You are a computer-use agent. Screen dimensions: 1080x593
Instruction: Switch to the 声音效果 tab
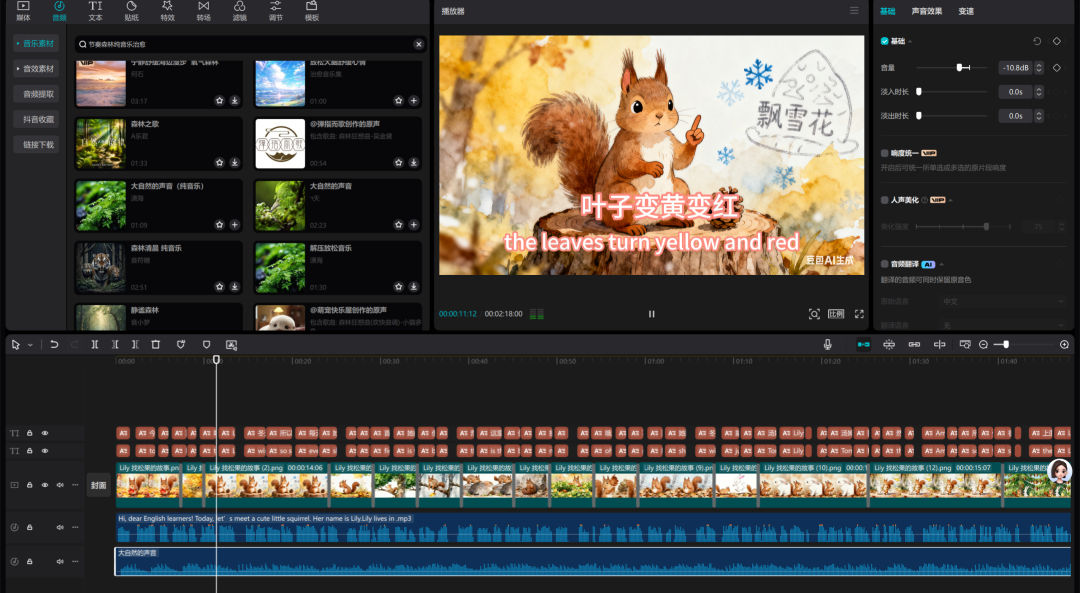(x=927, y=11)
